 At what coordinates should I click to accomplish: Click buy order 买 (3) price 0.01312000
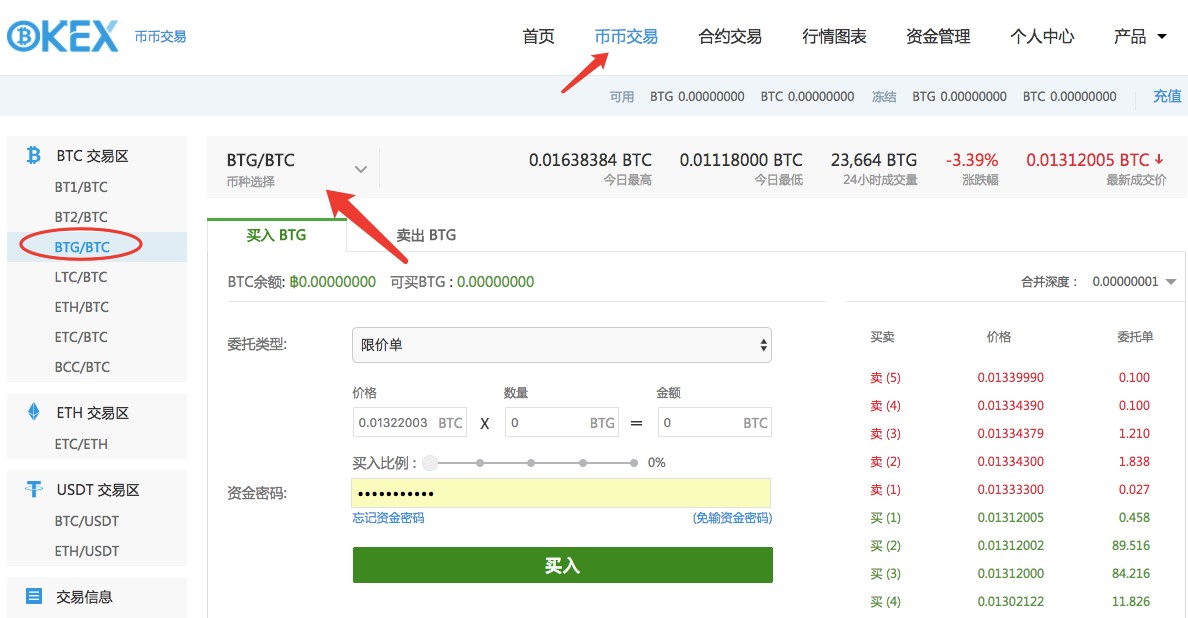1011,573
